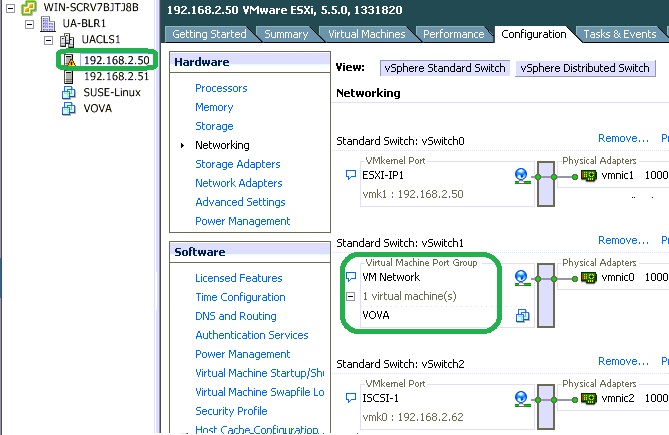Open Power Management under Hardware
This screenshot has width=669, height=435.
click(242, 221)
